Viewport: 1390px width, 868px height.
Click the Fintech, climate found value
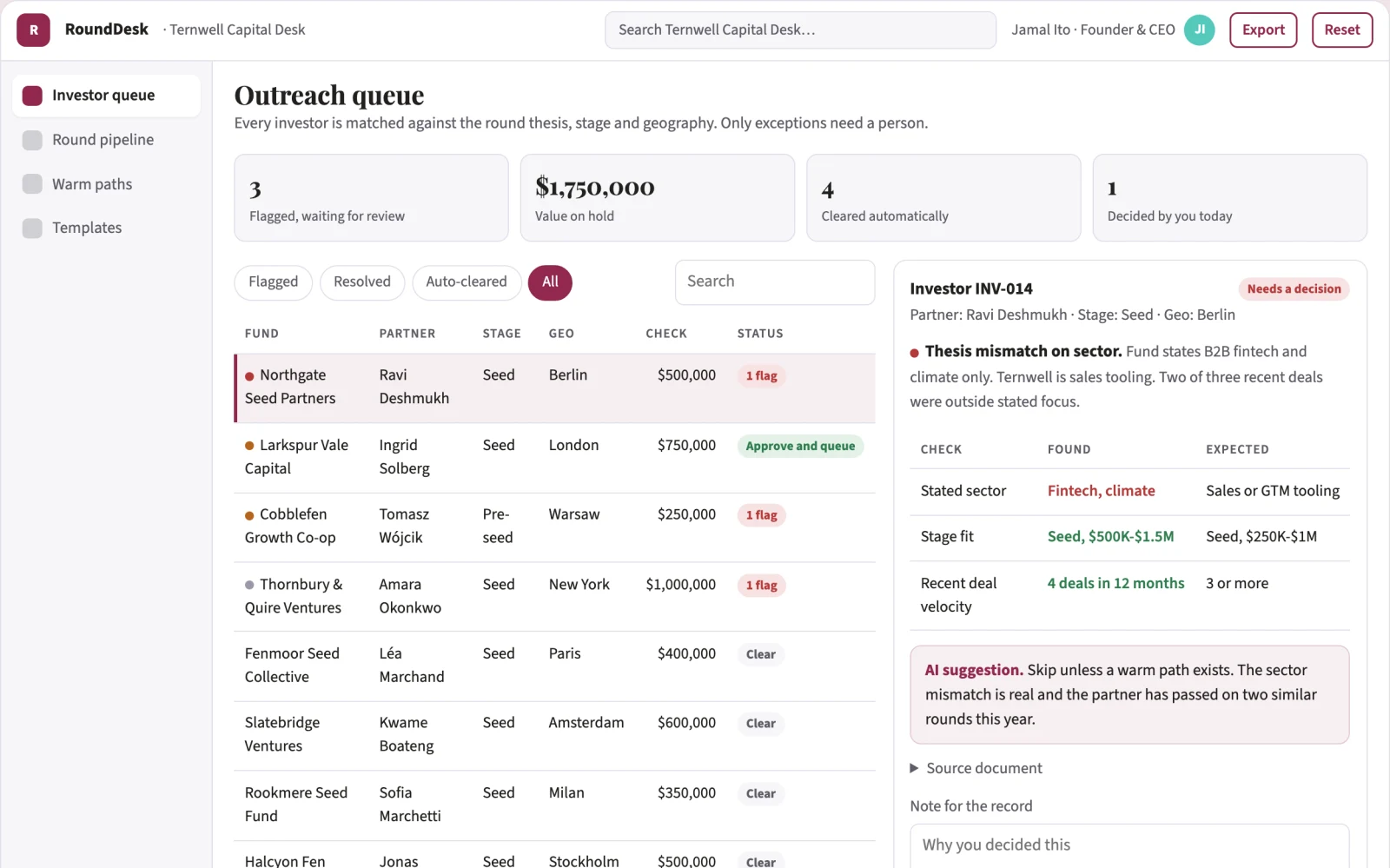(x=1101, y=491)
